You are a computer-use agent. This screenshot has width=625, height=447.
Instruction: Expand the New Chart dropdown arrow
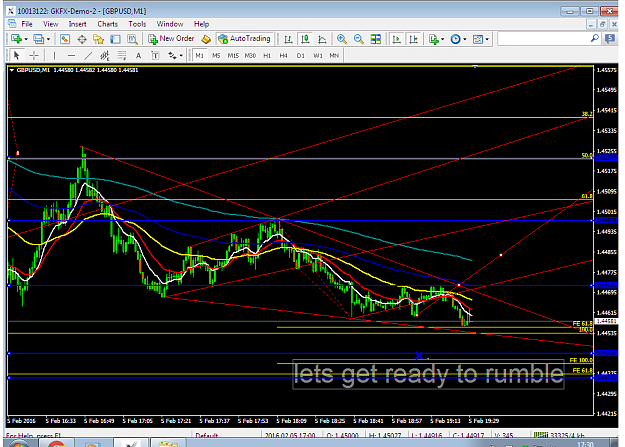click(x=26, y=39)
